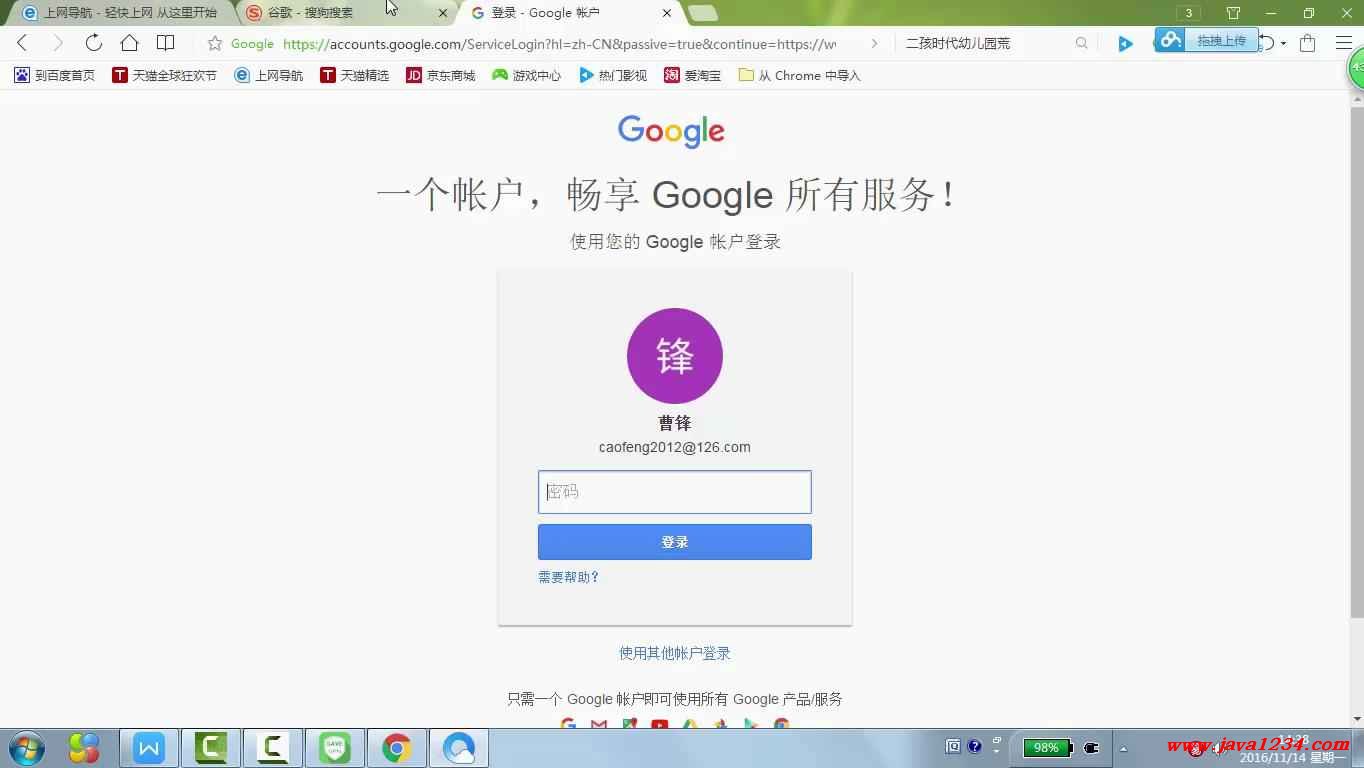Open 天猫精选 bookmark
The height and width of the screenshot is (768, 1364).
354,75
